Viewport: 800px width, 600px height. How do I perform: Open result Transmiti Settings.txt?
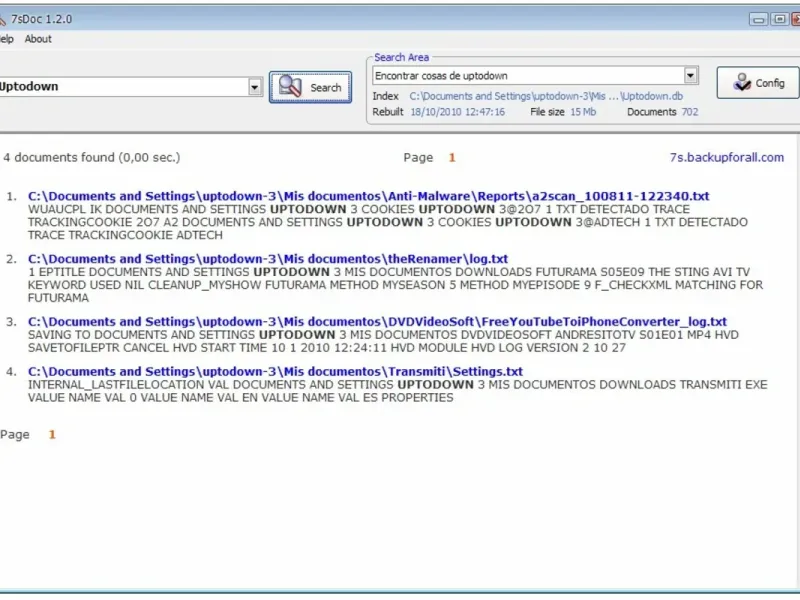click(276, 371)
